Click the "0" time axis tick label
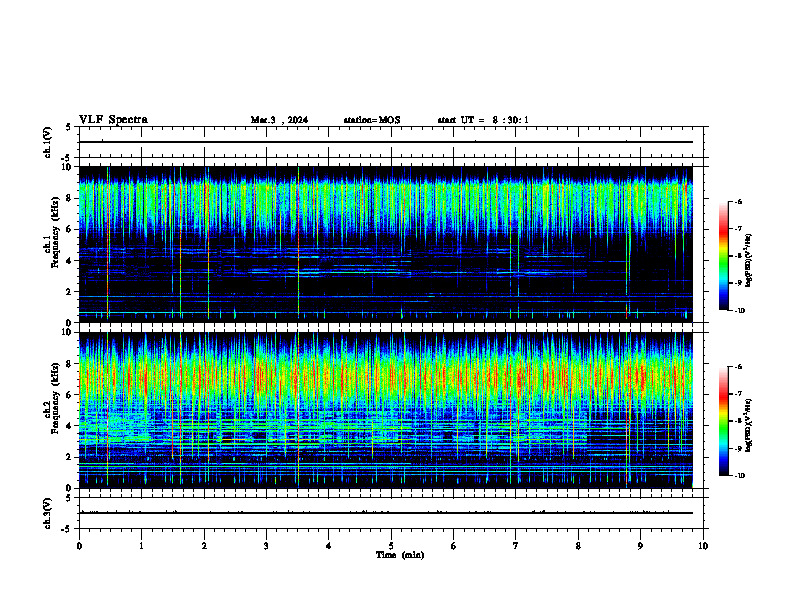Image resolution: width=792 pixels, height=612 pixels. pyautogui.click(x=79, y=546)
